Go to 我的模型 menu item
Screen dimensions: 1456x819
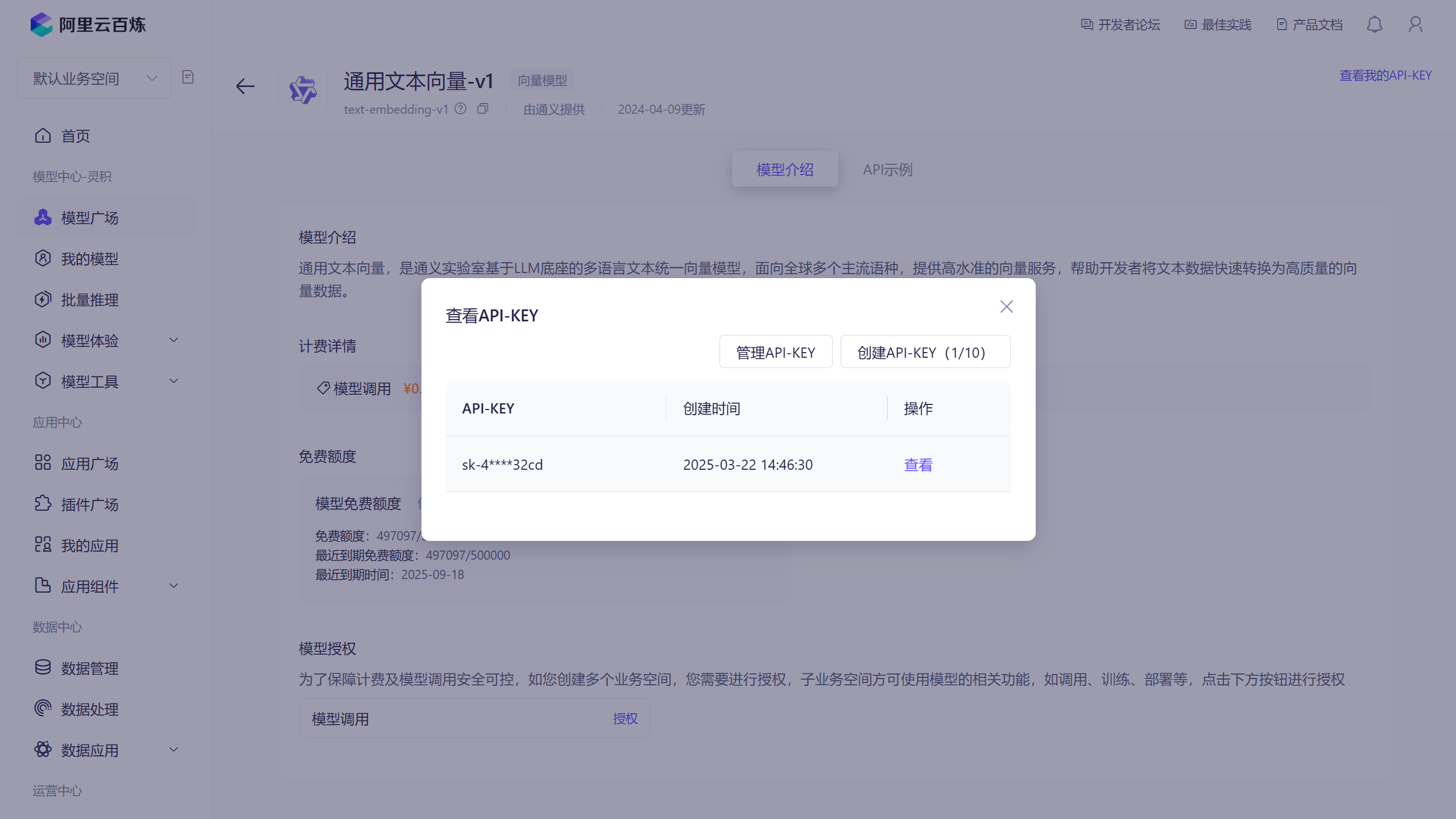pos(107,259)
